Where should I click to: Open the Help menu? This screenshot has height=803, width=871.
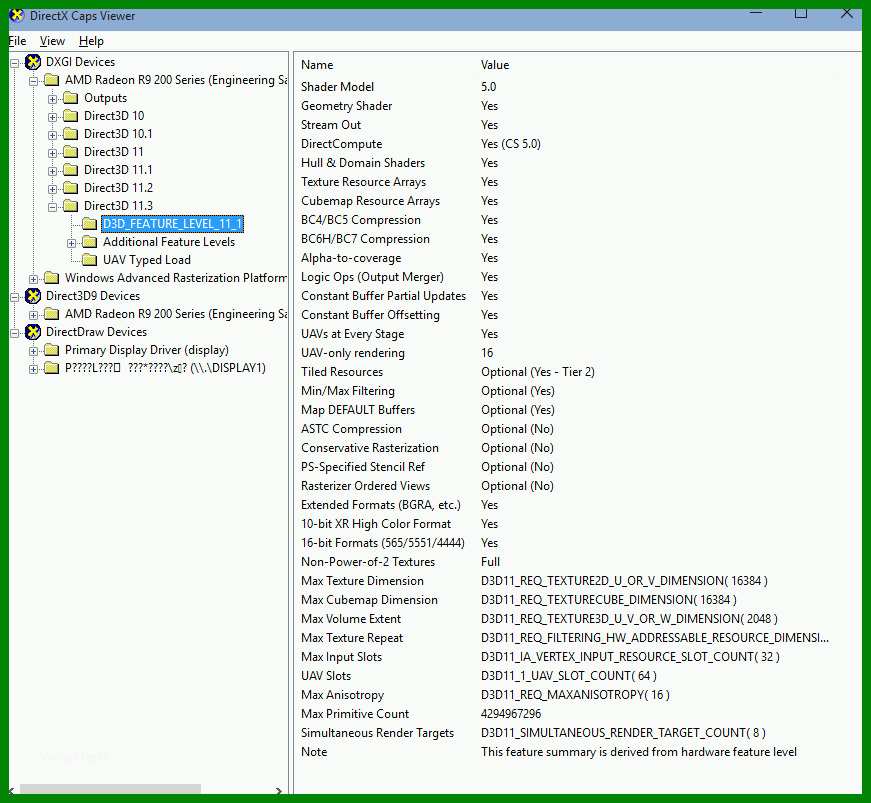coord(91,41)
